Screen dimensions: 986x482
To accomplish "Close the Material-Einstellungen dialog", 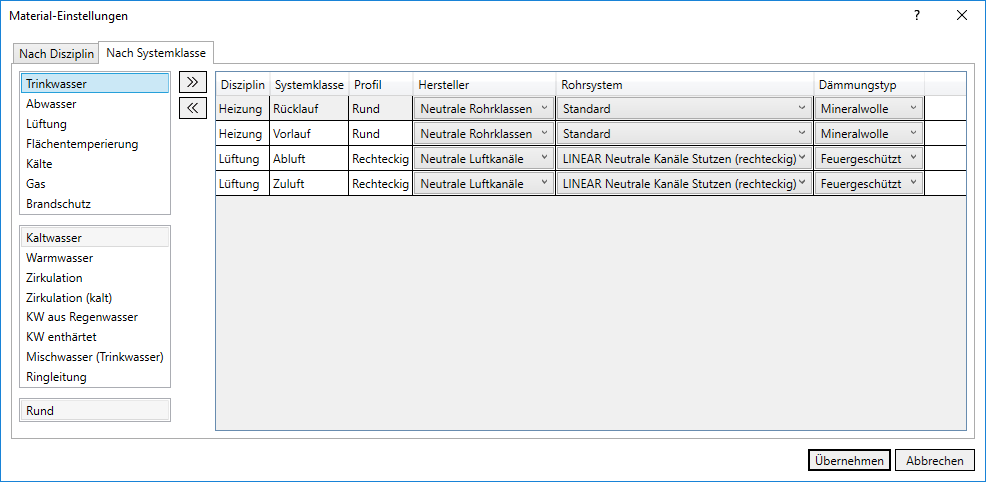I will point(961,16).
